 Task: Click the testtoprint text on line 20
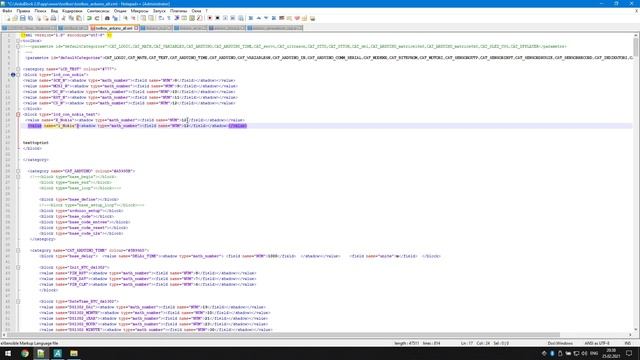[36, 143]
